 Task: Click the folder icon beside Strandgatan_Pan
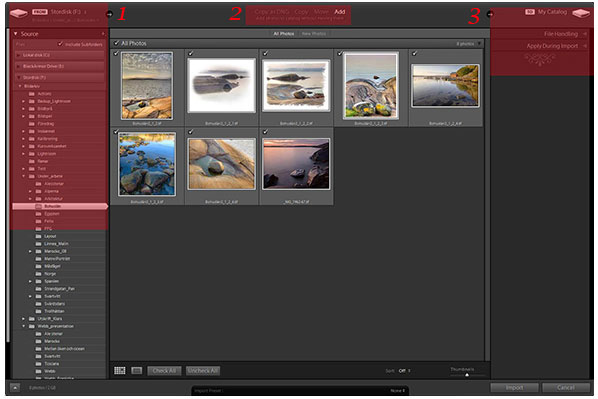[39, 289]
